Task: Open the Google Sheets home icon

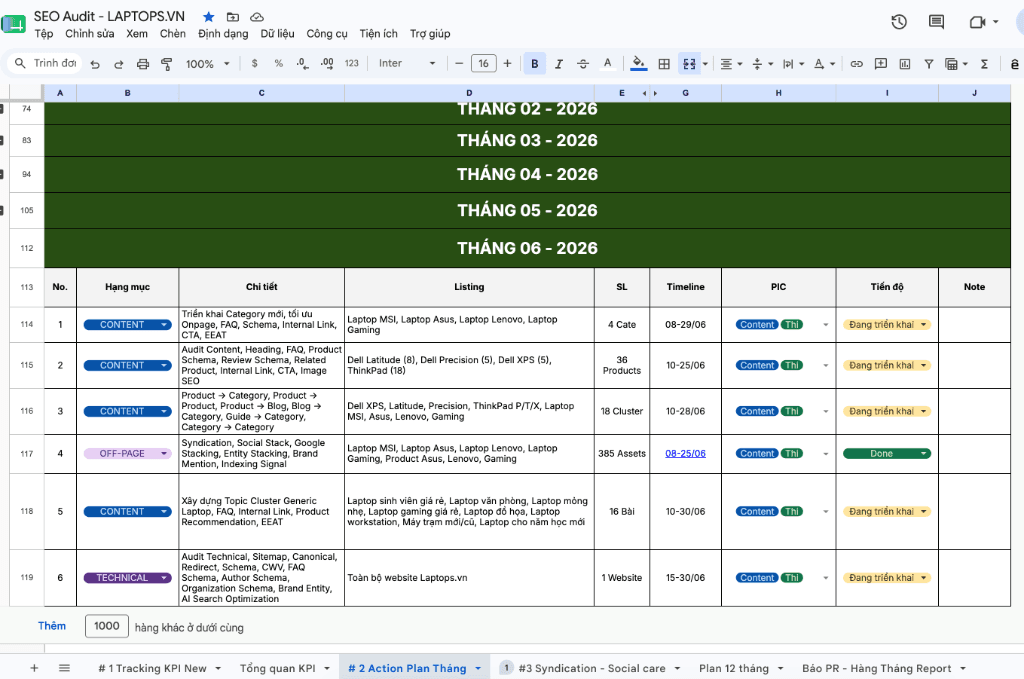Action: coord(13,24)
